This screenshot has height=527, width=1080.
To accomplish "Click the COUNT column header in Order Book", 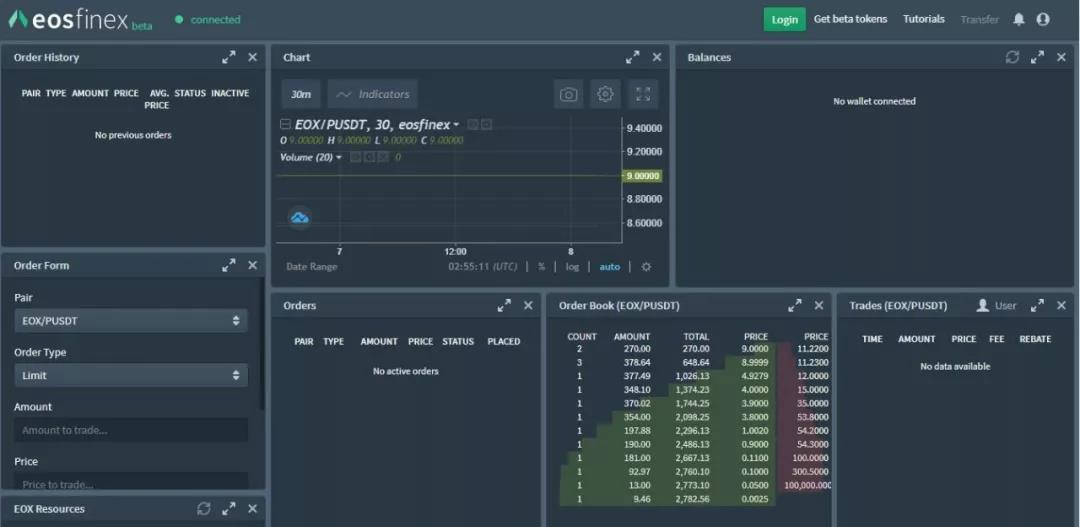I will [x=582, y=337].
